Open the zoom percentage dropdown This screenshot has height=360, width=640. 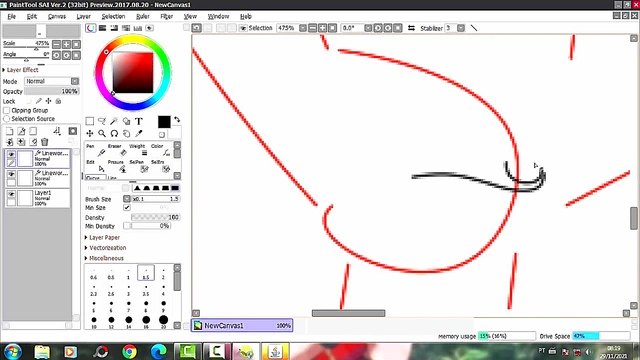[302, 28]
